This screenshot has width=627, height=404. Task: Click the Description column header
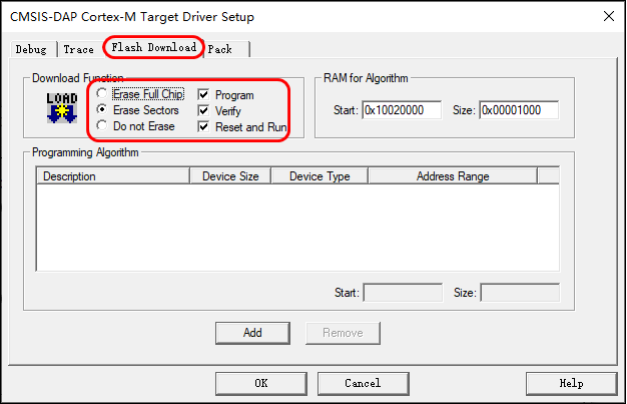tap(113, 176)
